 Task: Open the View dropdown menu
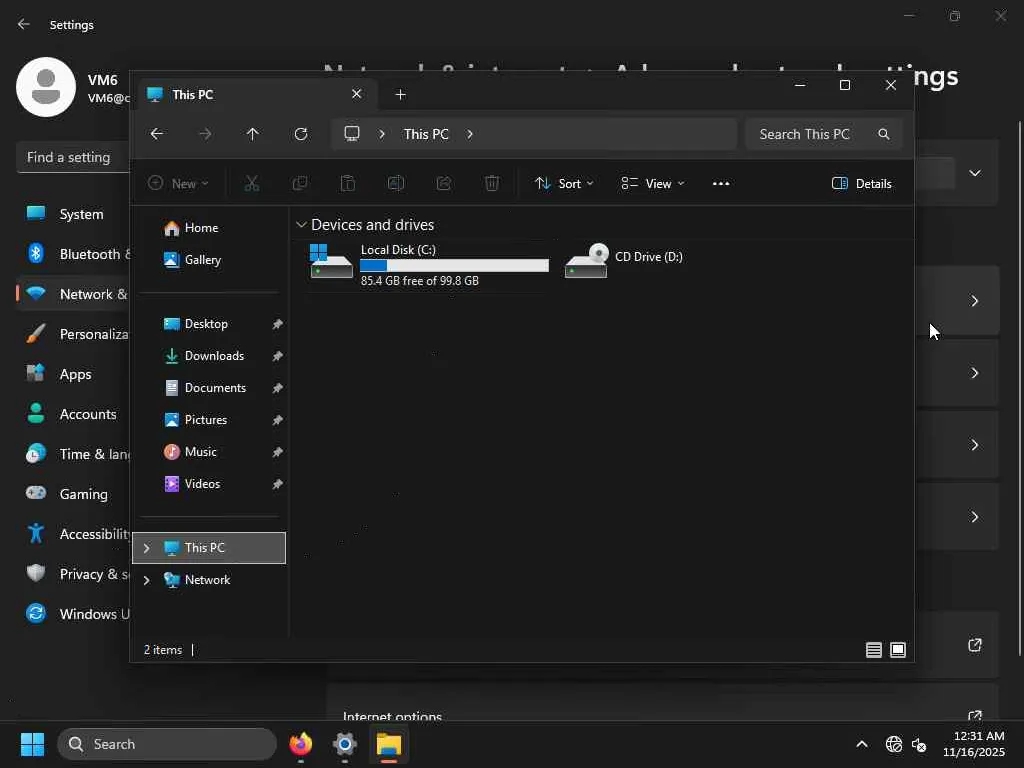click(x=652, y=184)
